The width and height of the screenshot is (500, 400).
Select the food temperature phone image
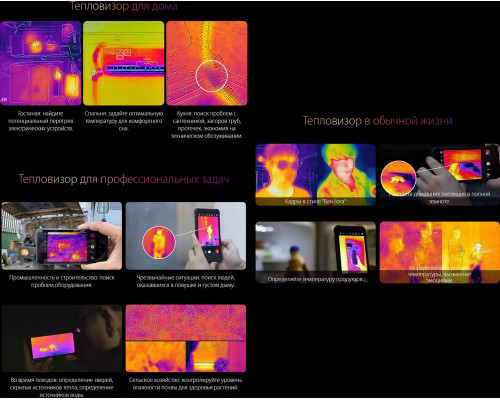315,252
